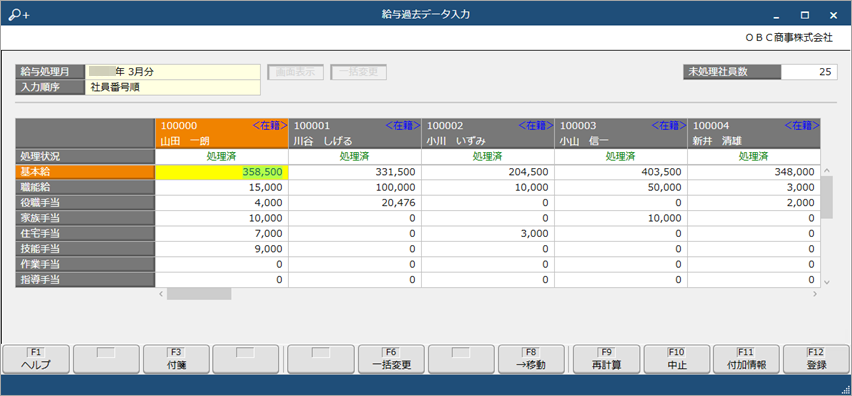Select employee column 100002 小川 いずみ
Image resolution: width=852 pixels, height=396 pixels.
[x=488, y=134]
